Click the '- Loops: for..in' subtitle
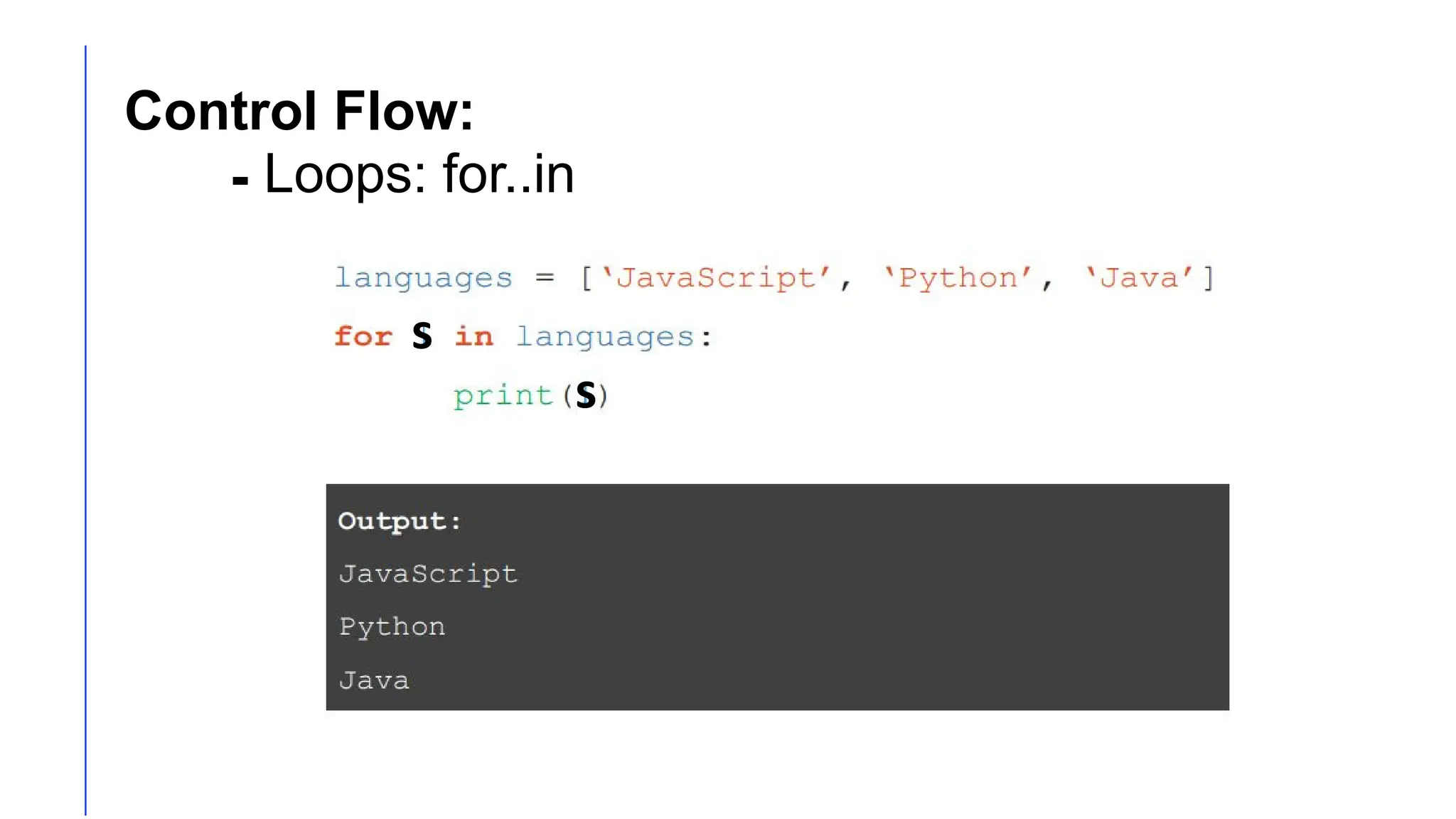 (x=402, y=173)
